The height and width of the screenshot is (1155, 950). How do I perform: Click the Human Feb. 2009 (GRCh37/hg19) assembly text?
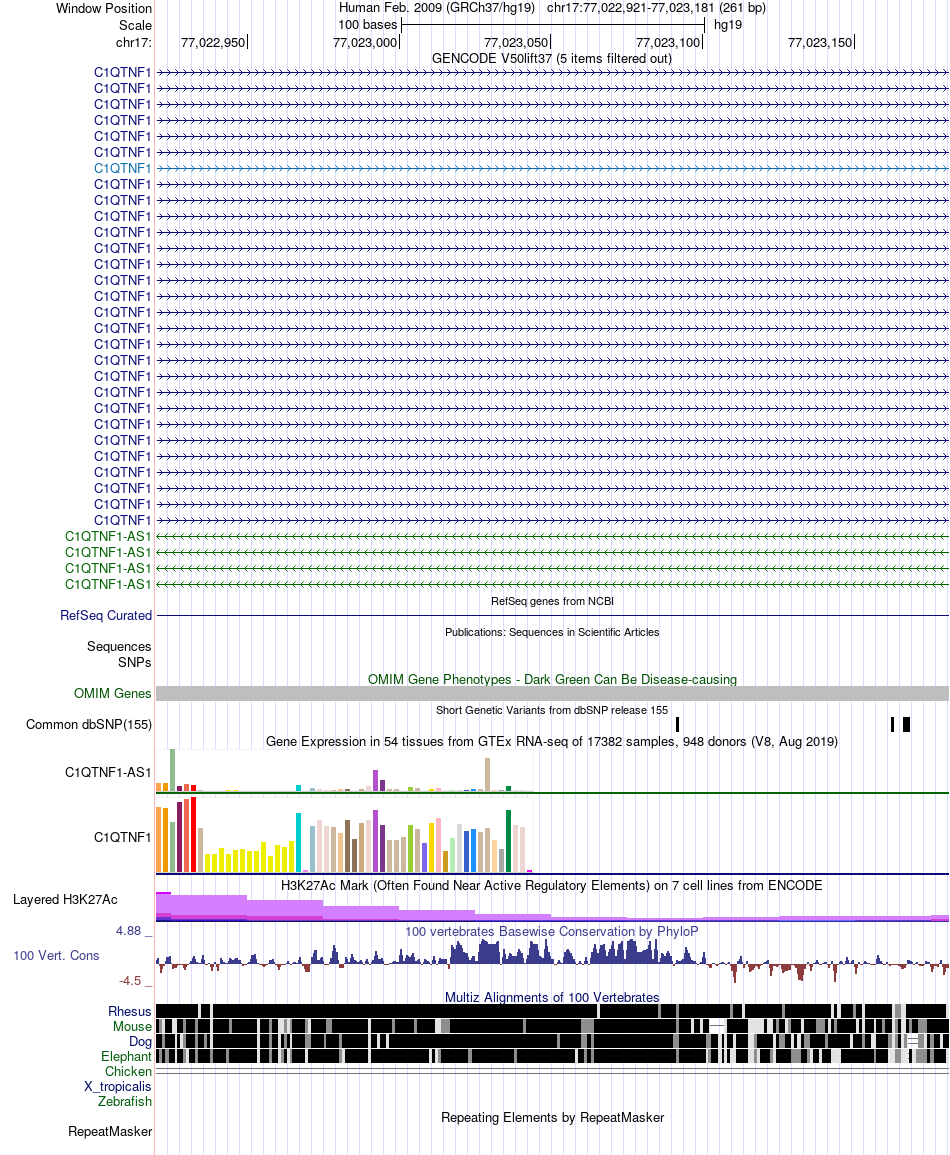437,8
